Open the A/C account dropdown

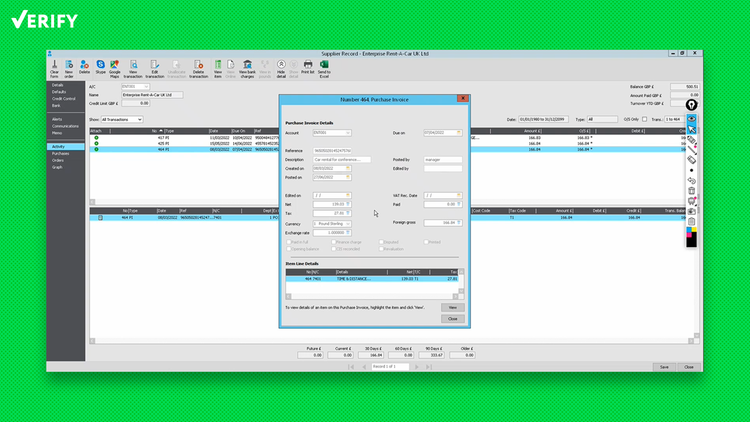[146, 87]
